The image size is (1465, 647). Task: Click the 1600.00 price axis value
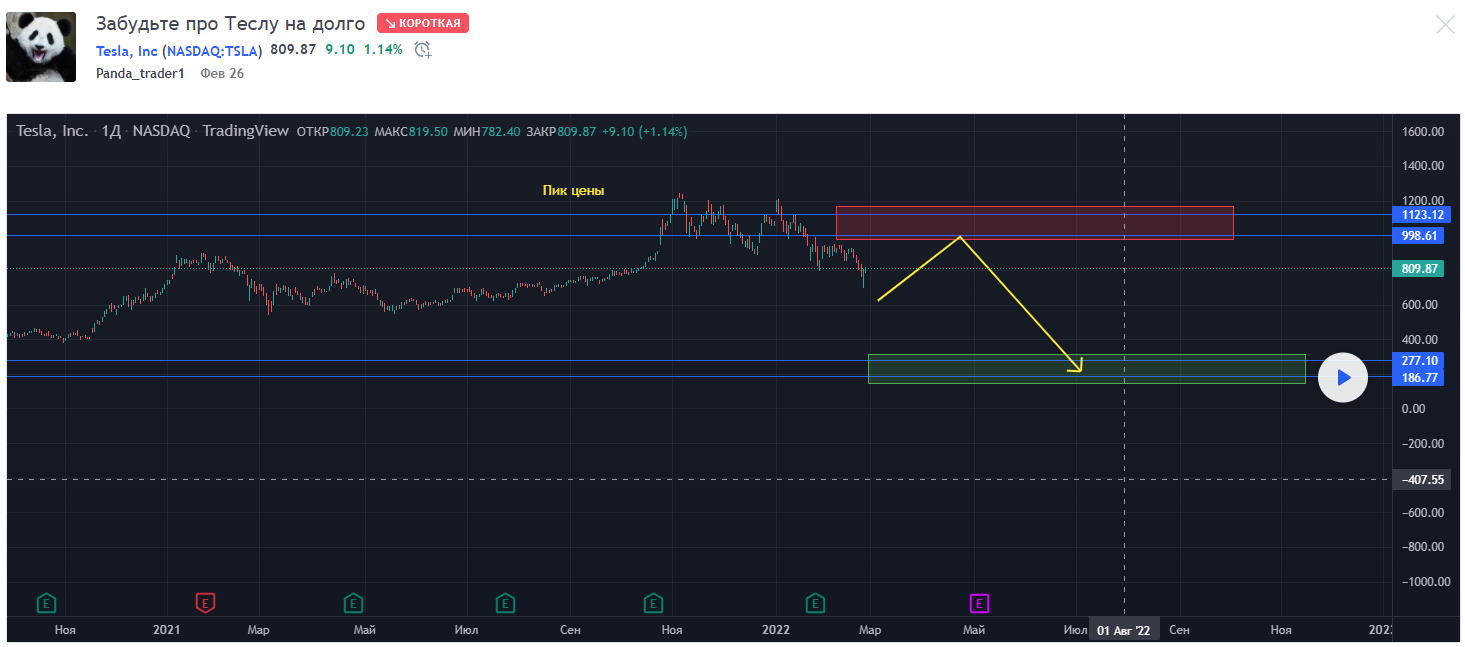click(1422, 132)
